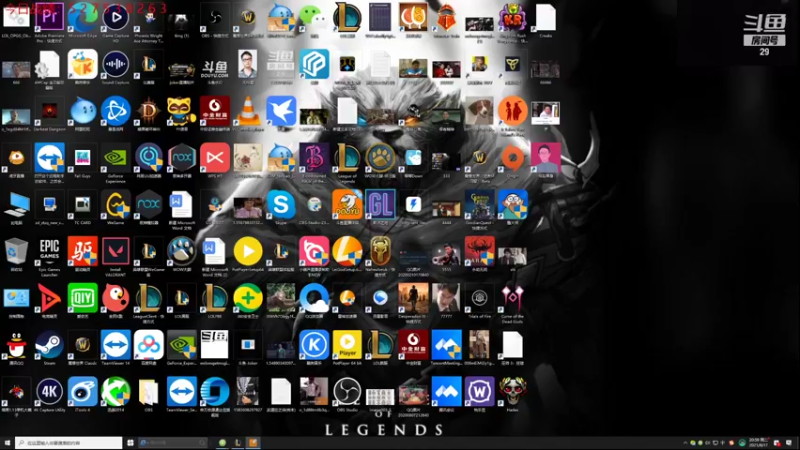Open the Adobe Premiere Pro shortcut

tap(49, 17)
